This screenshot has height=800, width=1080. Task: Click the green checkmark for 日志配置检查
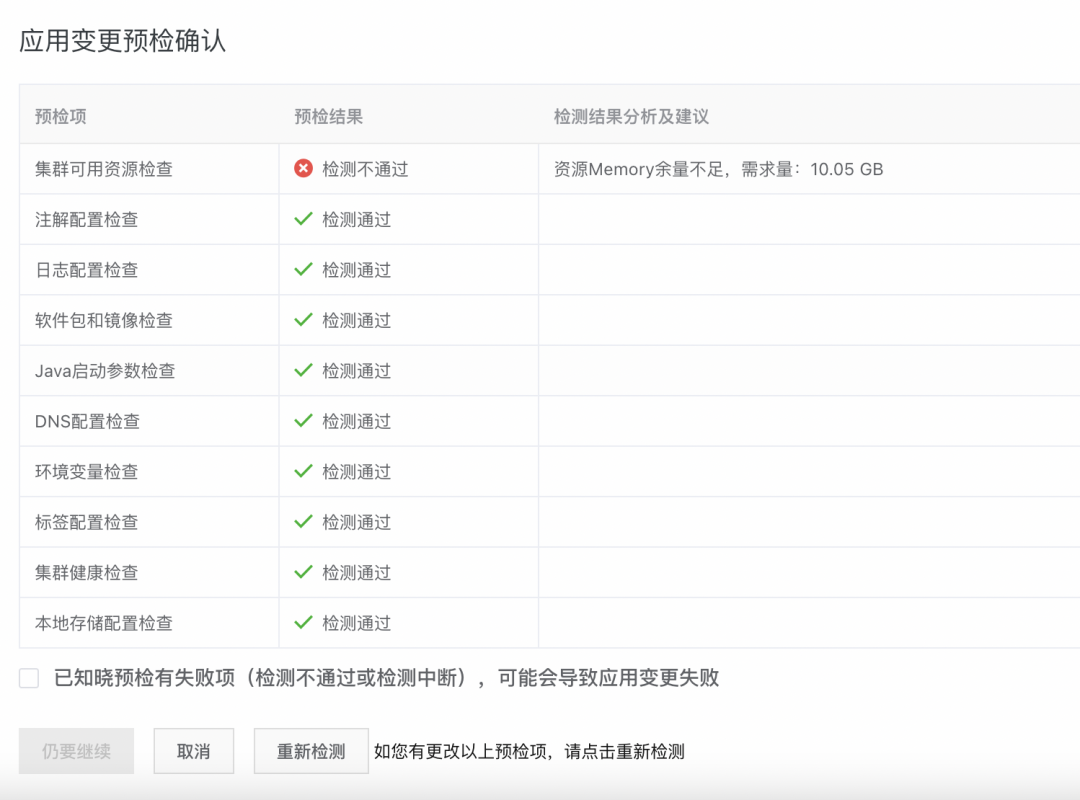click(x=303, y=269)
